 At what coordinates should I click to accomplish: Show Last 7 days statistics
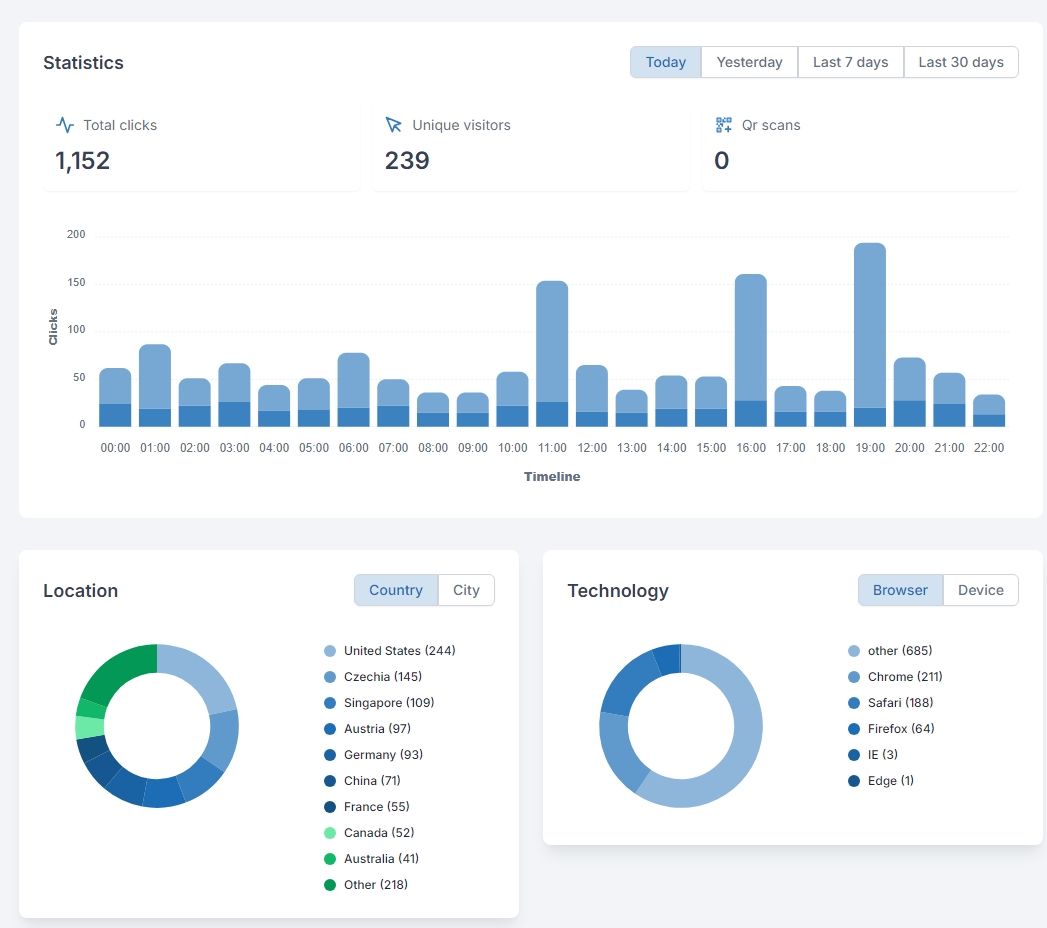(x=850, y=62)
